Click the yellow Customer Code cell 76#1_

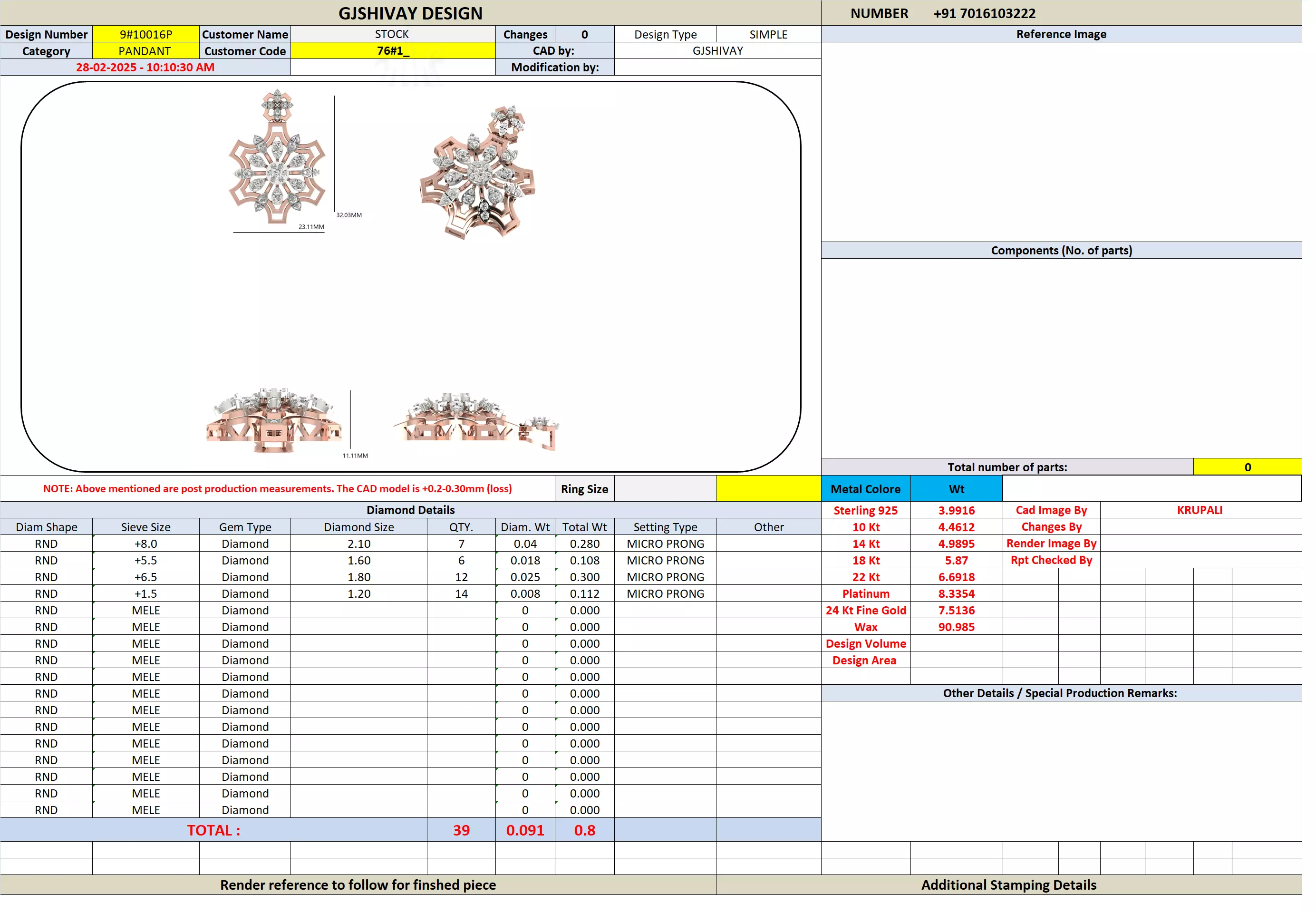392,51
